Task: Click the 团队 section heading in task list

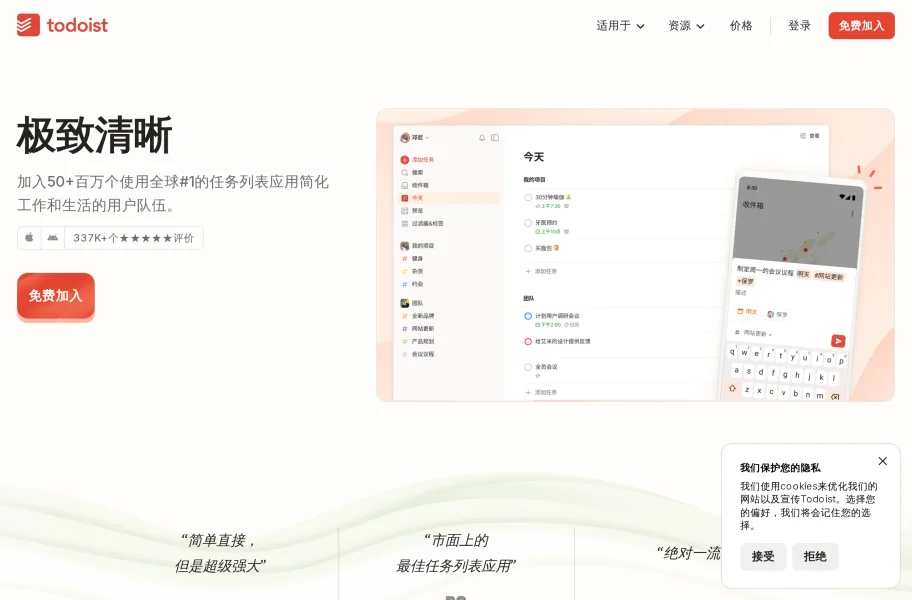Action: (x=529, y=298)
